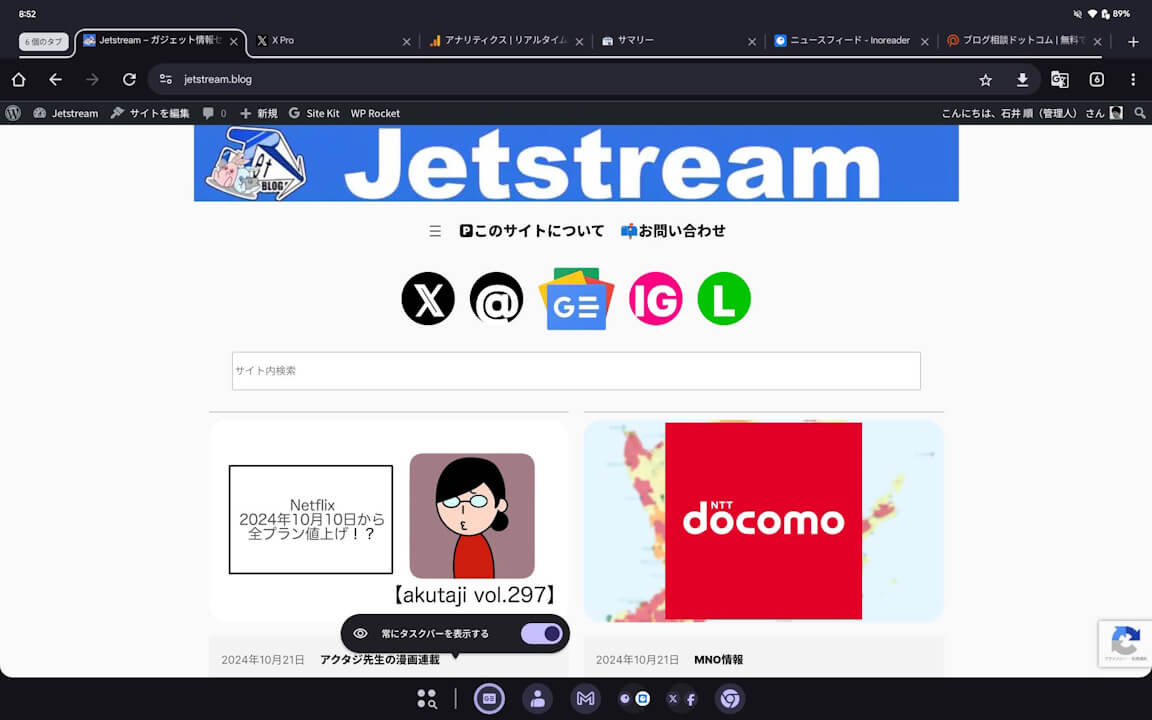The image size is (1152, 720).
Task: Click the reCAPTCHA badge
Action: tap(1125, 644)
